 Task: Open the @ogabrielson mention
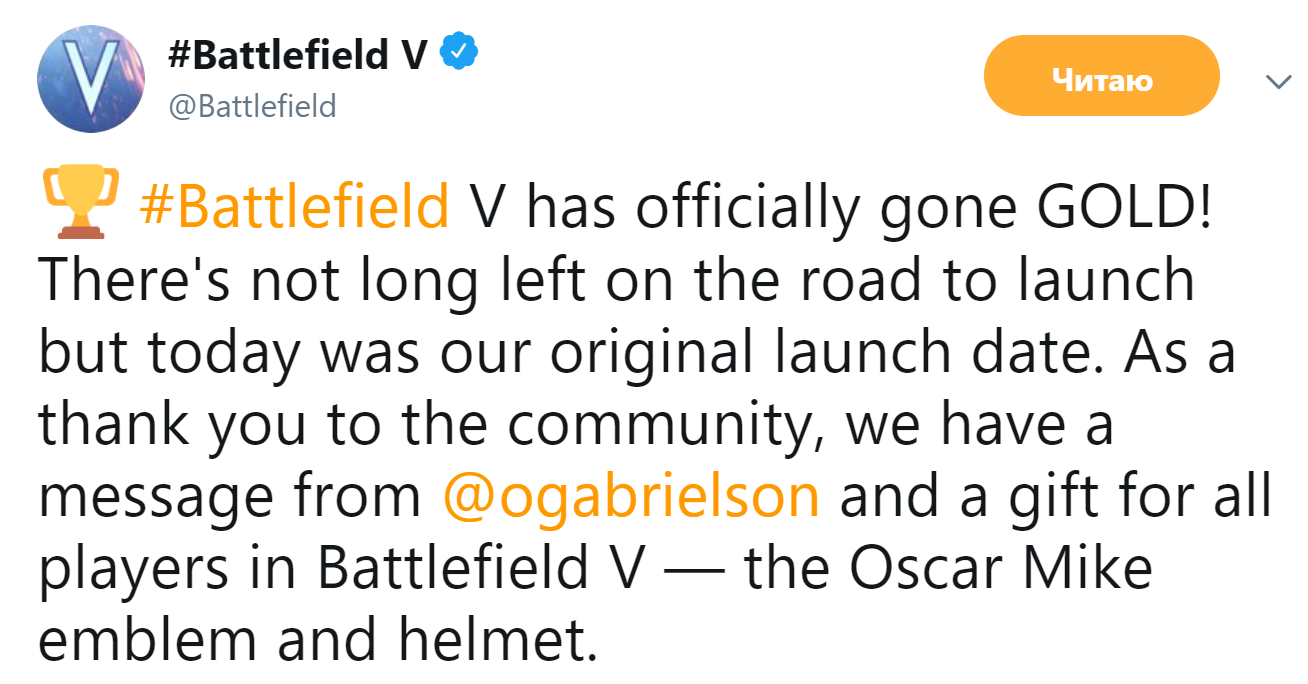(x=631, y=497)
